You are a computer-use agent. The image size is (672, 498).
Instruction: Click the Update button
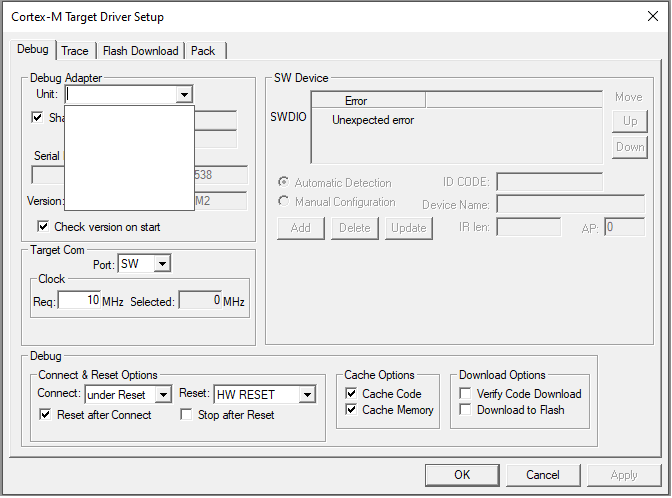pos(408,228)
